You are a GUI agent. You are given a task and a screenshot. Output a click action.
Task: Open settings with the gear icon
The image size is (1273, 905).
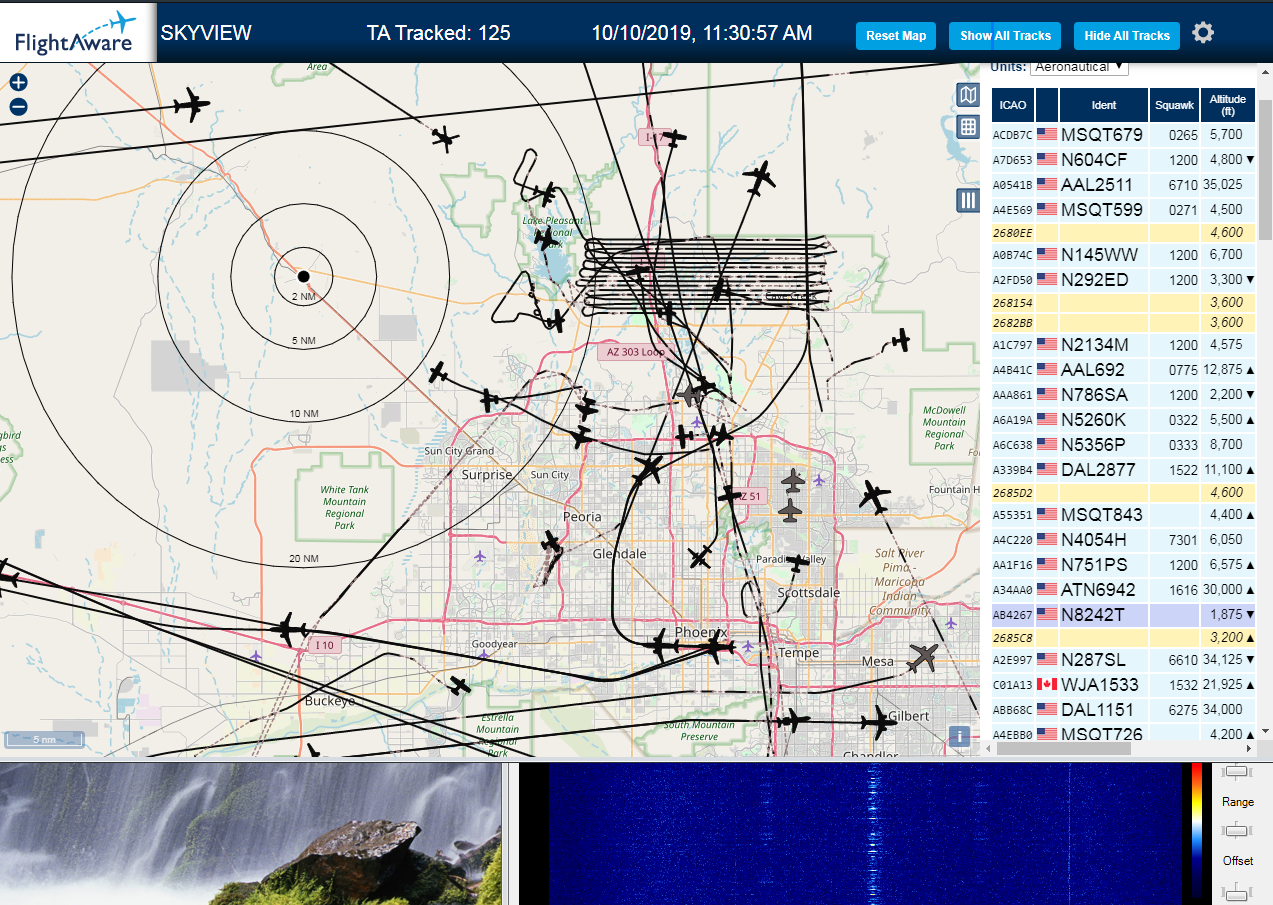point(1203,33)
